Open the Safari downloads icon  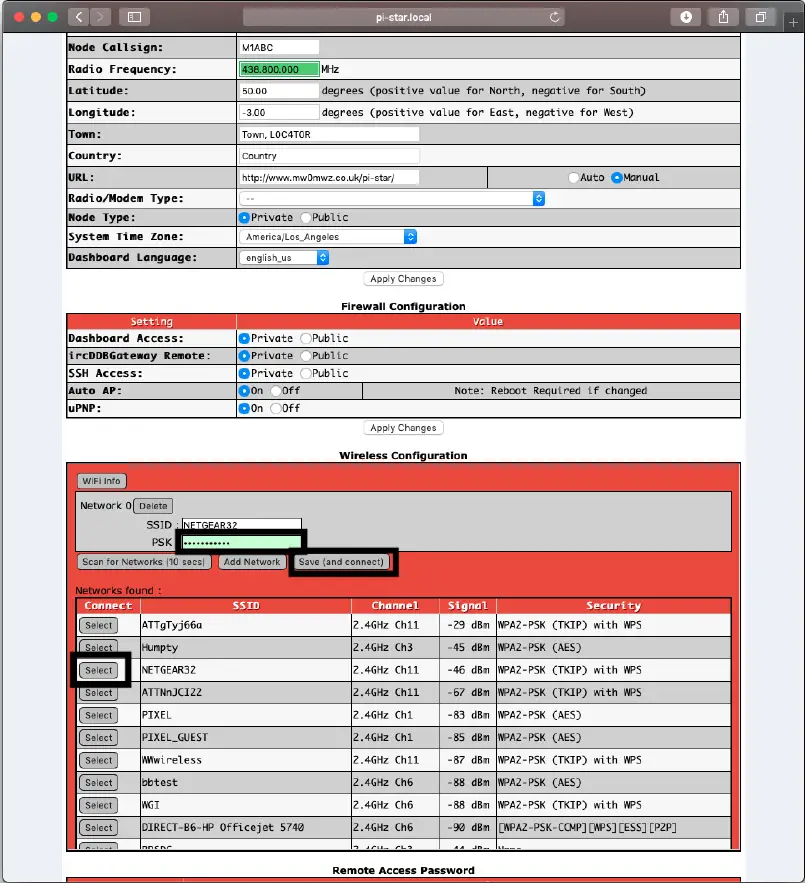coord(686,17)
